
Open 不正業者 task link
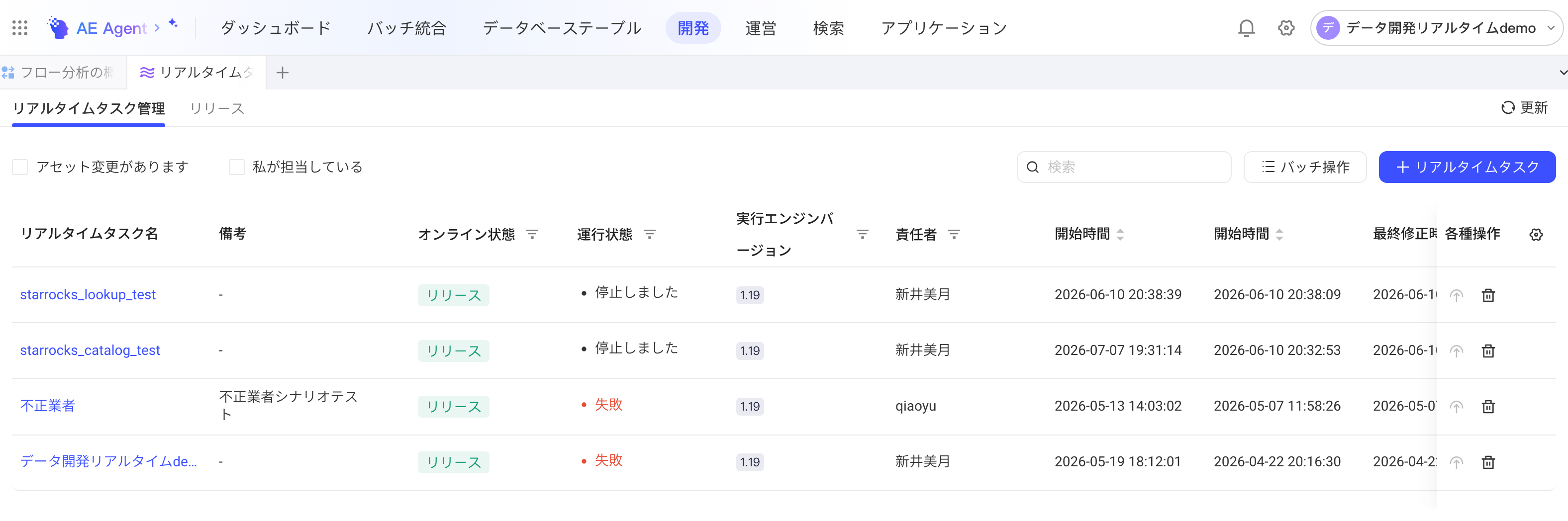click(47, 406)
